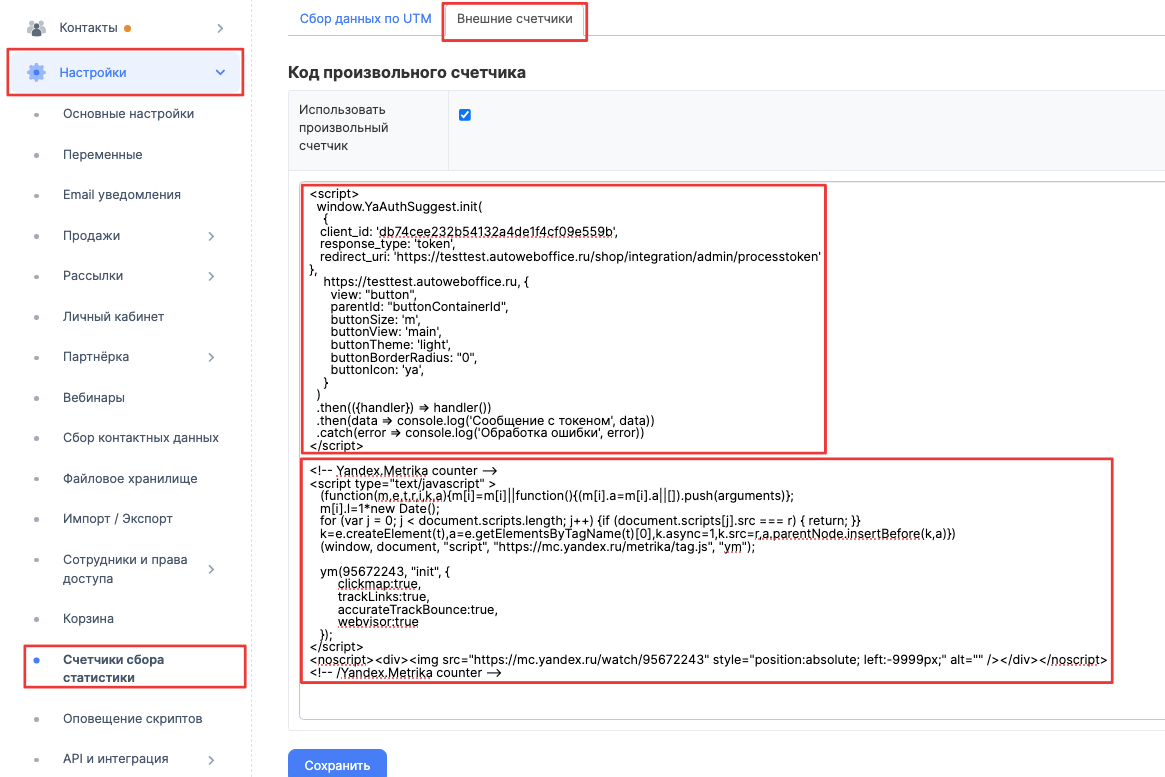Open Контакты menu item
Image resolution: width=1165 pixels, height=777 pixels.
click(88, 27)
